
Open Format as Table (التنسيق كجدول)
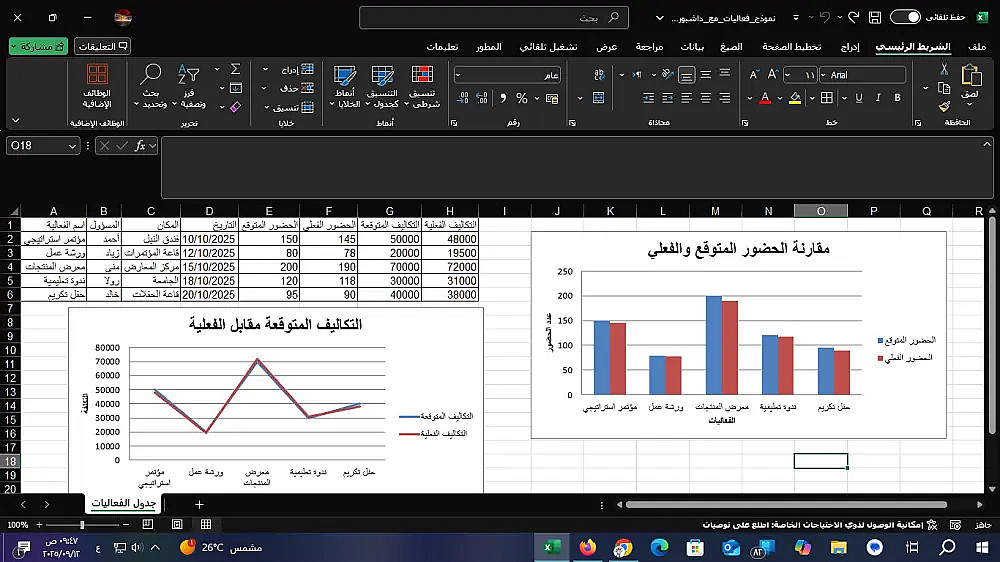pos(383,87)
